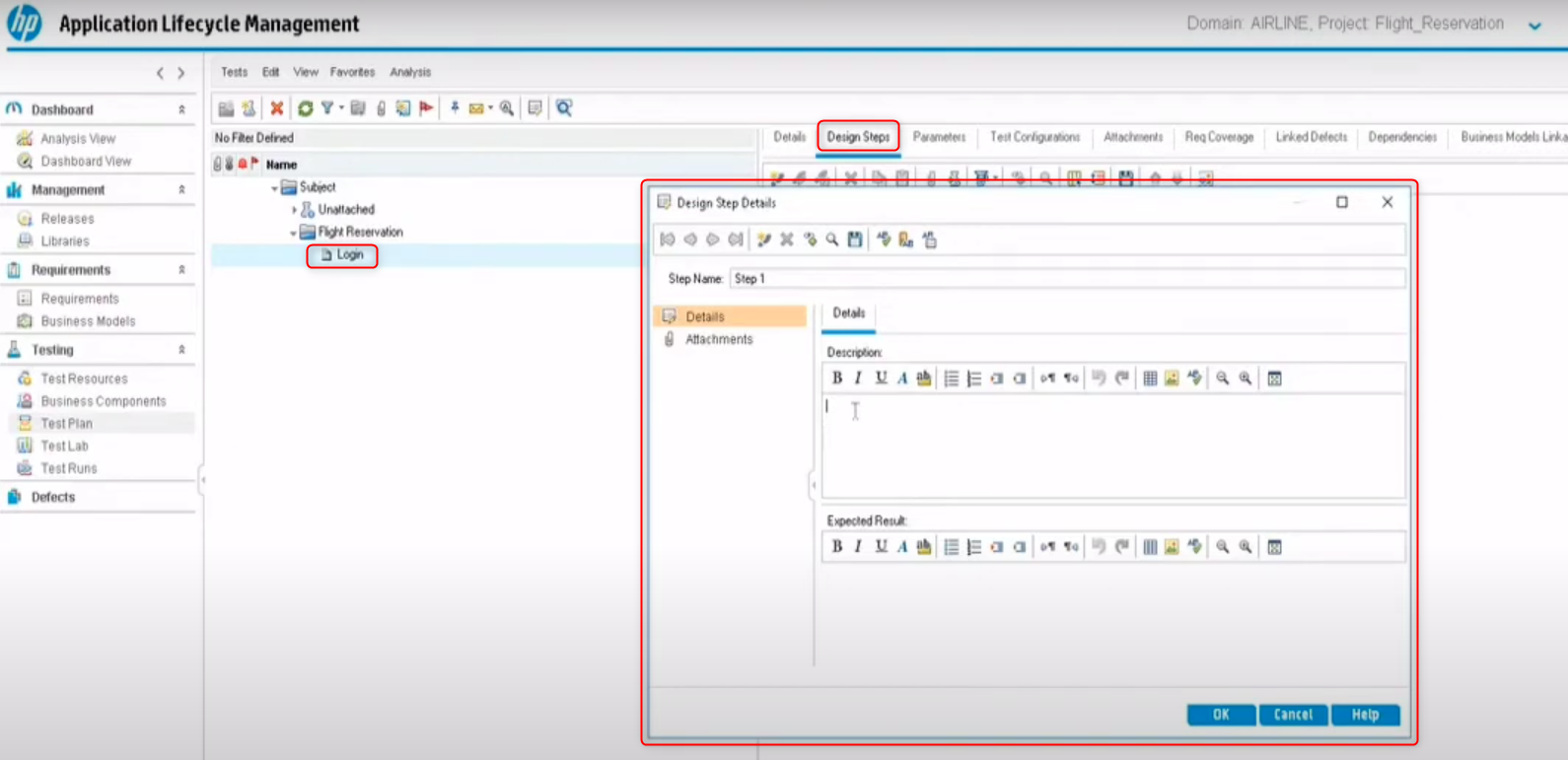Click the red X delete icon in Tests toolbar
Viewport: 1568px width, 760px height.
277,108
